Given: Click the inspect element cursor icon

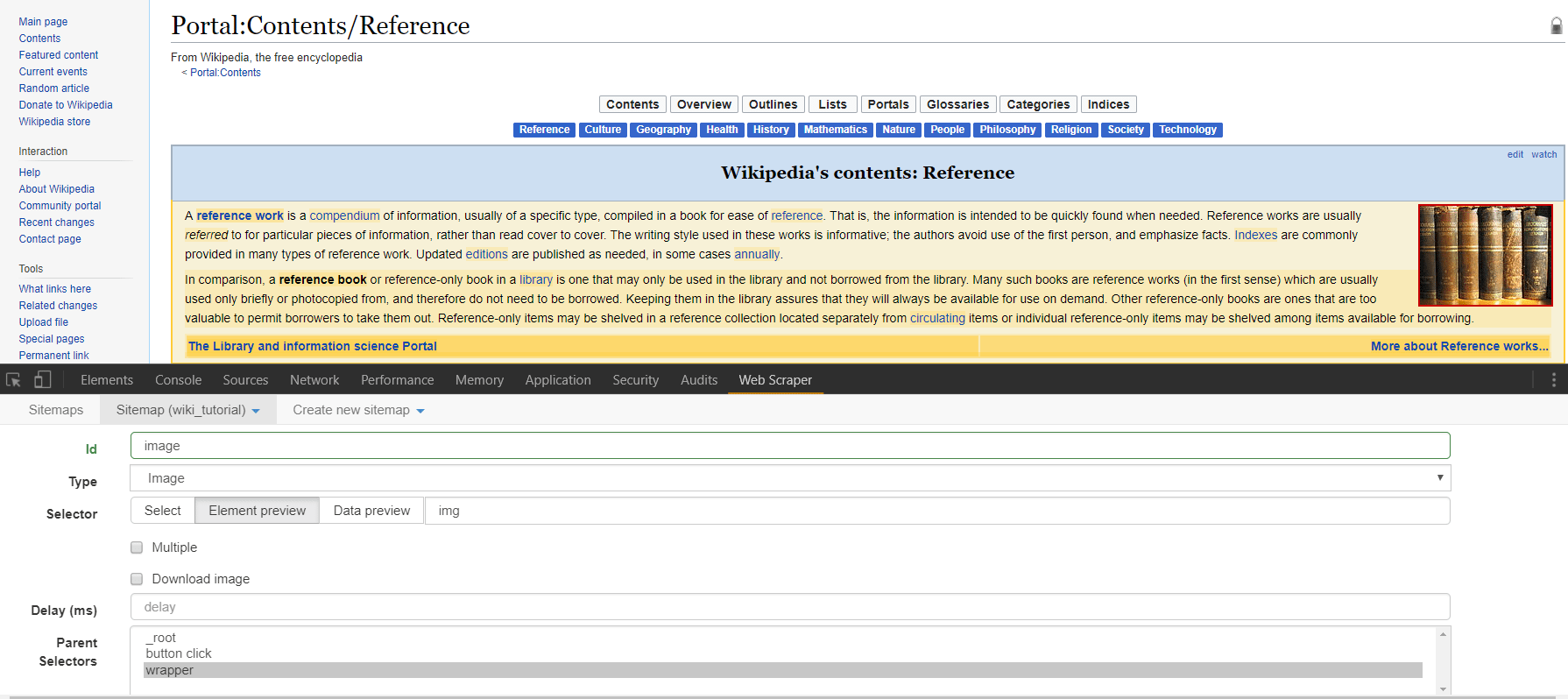Looking at the screenshot, I should click(x=13, y=380).
